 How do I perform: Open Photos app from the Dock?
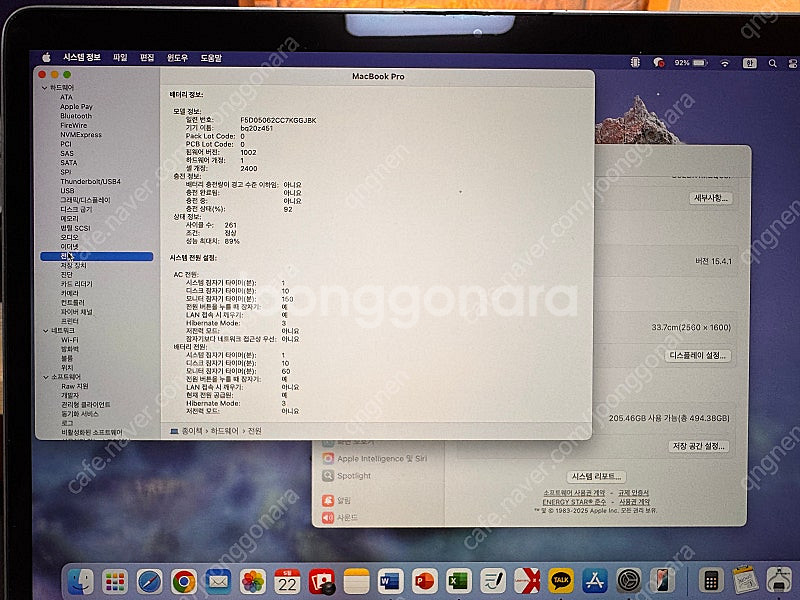(253, 581)
